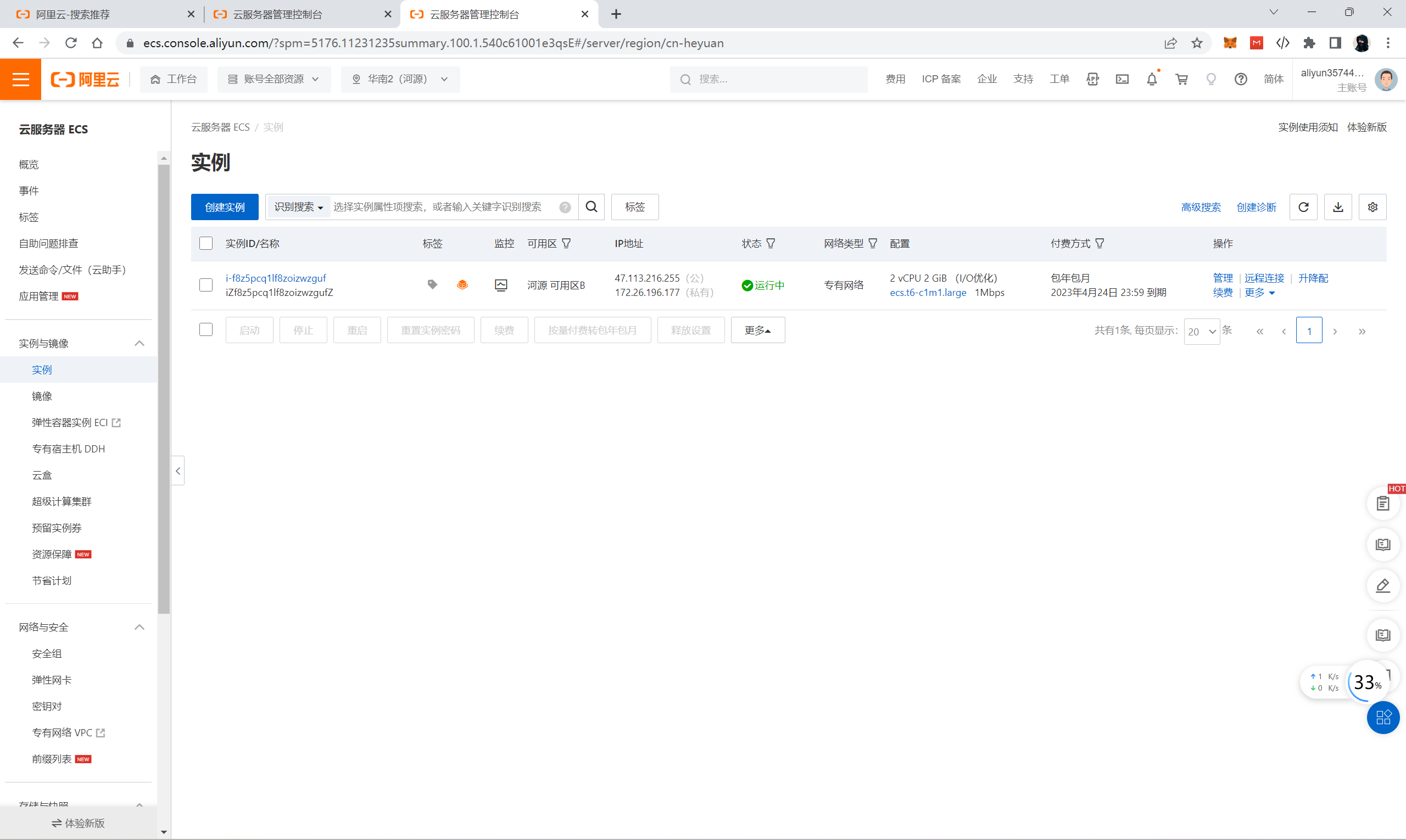1406x840 pixels.
Task: Open the 识别搜索 search type dropdown
Action: coord(298,206)
